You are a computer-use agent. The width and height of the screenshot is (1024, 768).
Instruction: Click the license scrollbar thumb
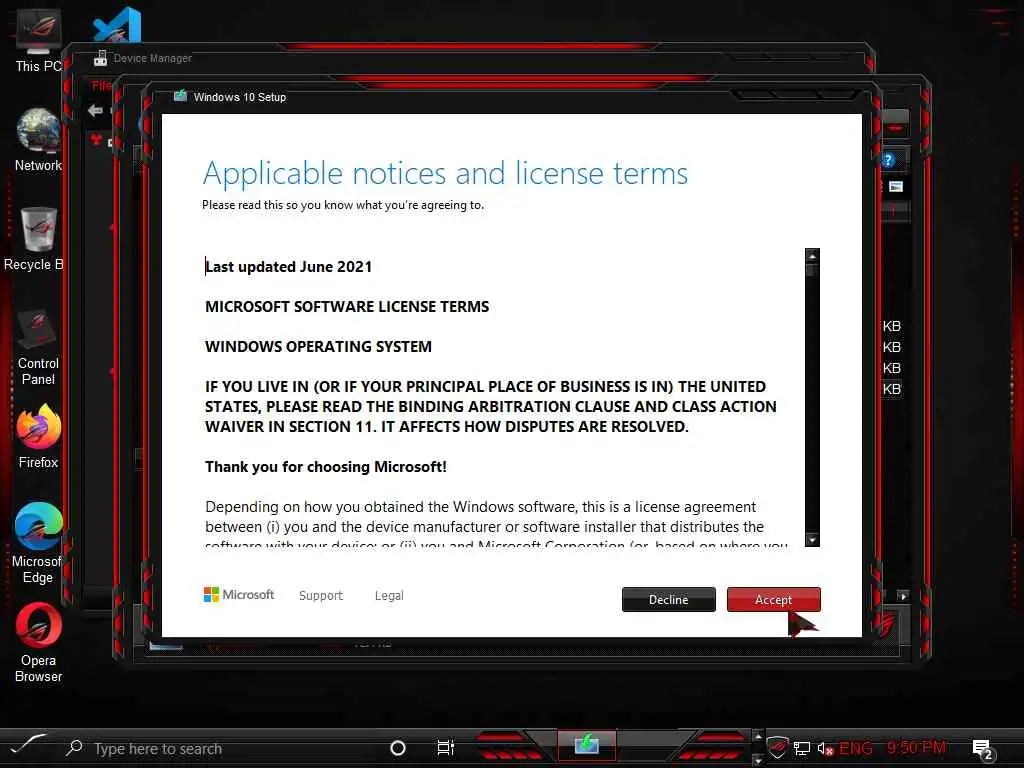[x=812, y=269]
